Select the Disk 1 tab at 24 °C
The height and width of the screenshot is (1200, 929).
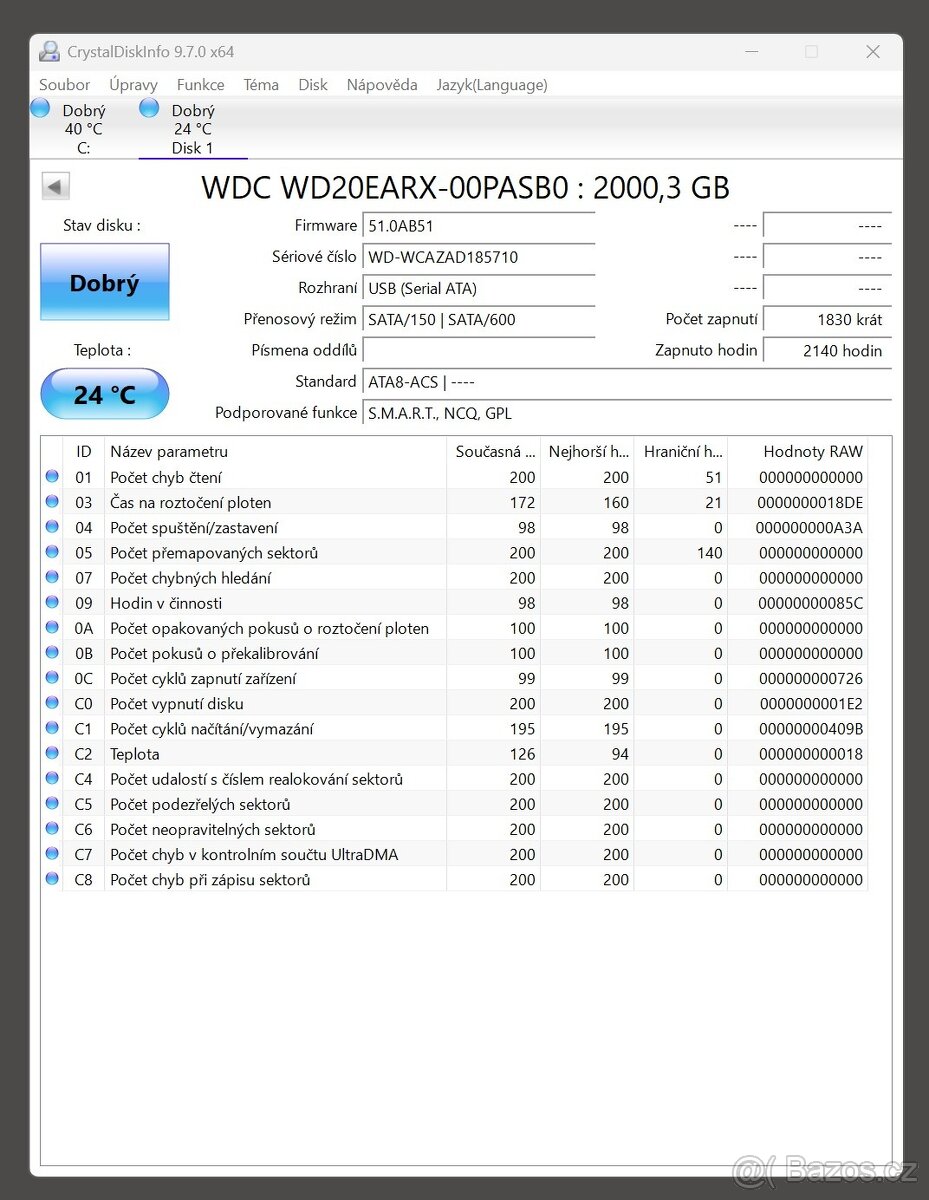193,129
